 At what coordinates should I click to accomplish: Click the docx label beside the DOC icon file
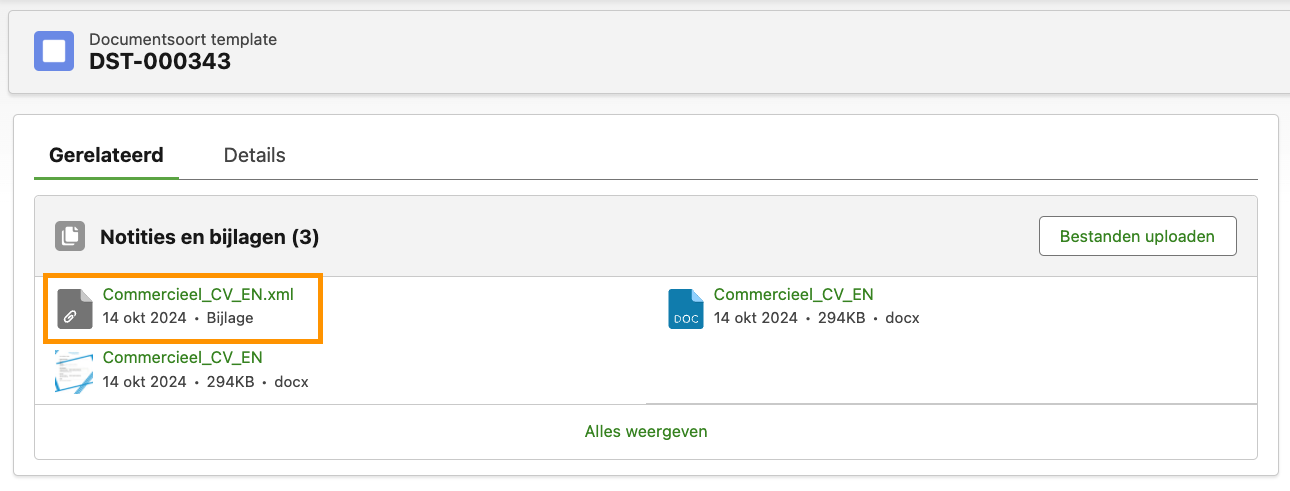tap(902, 318)
